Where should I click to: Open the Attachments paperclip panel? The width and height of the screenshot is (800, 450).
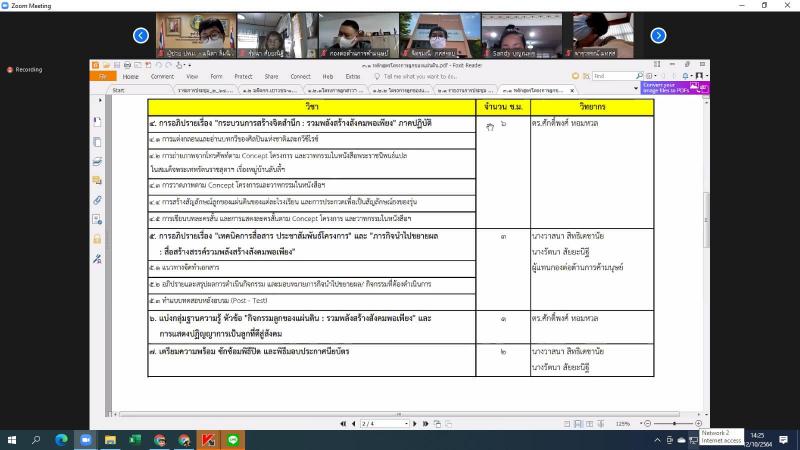click(x=97, y=200)
